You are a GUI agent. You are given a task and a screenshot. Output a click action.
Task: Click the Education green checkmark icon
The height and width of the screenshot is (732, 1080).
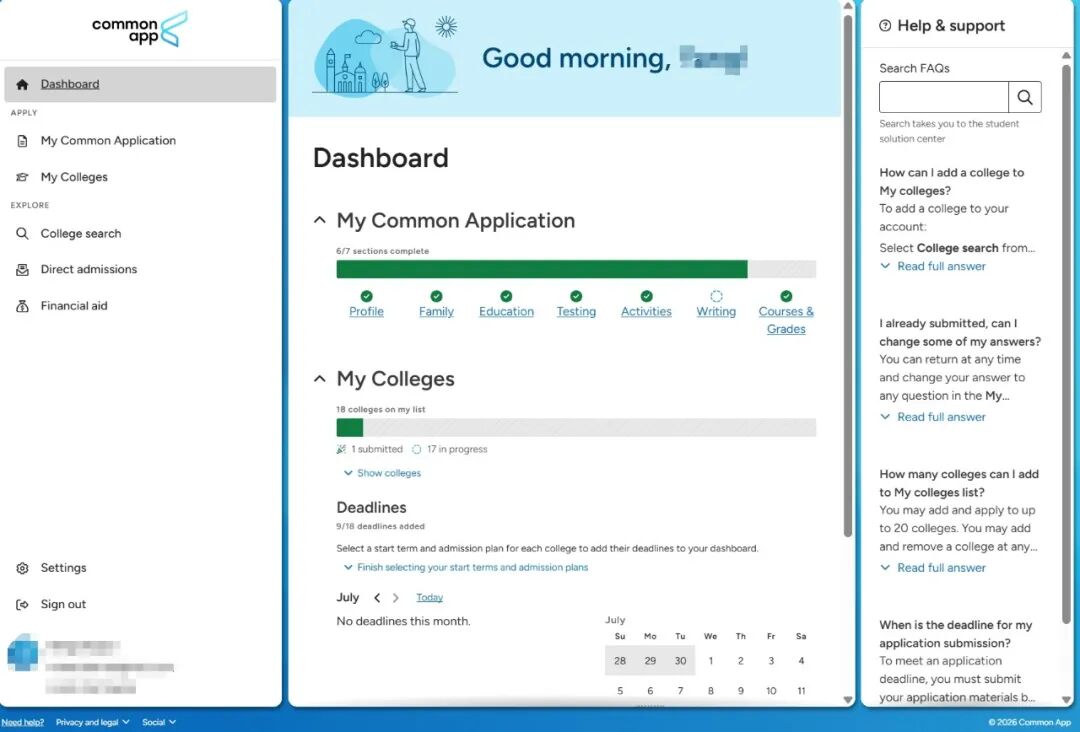click(x=506, y=296)
